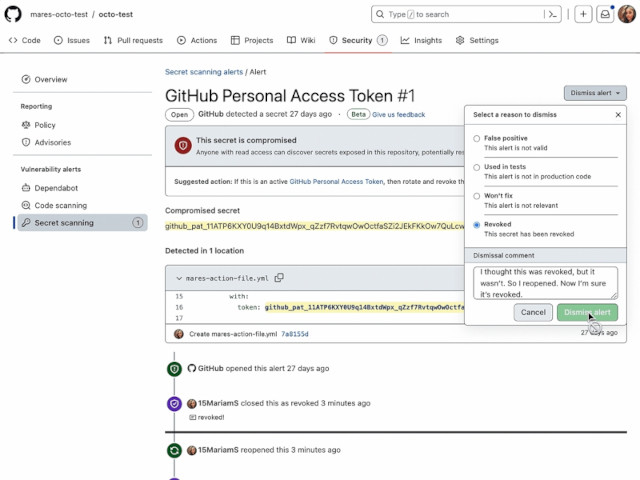
Task: Select the False positive reason
Action: (476, 138)
